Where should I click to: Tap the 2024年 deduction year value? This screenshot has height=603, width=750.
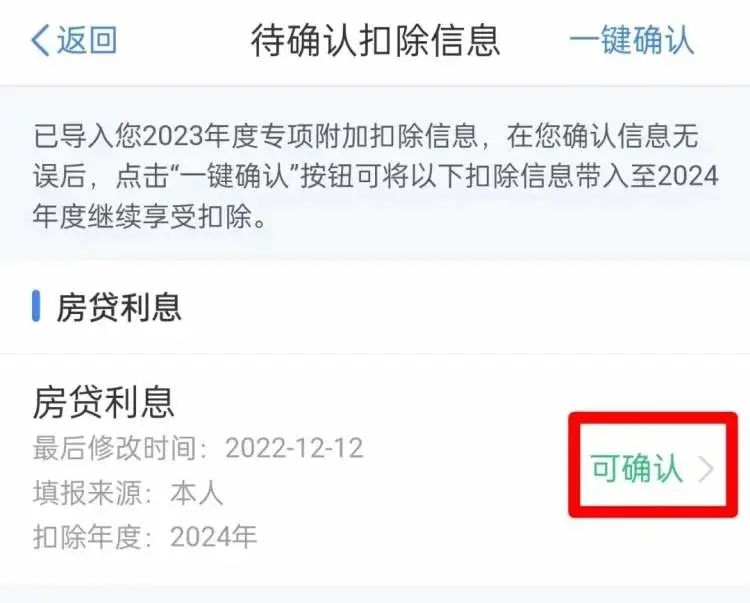(x=214, y=537)
